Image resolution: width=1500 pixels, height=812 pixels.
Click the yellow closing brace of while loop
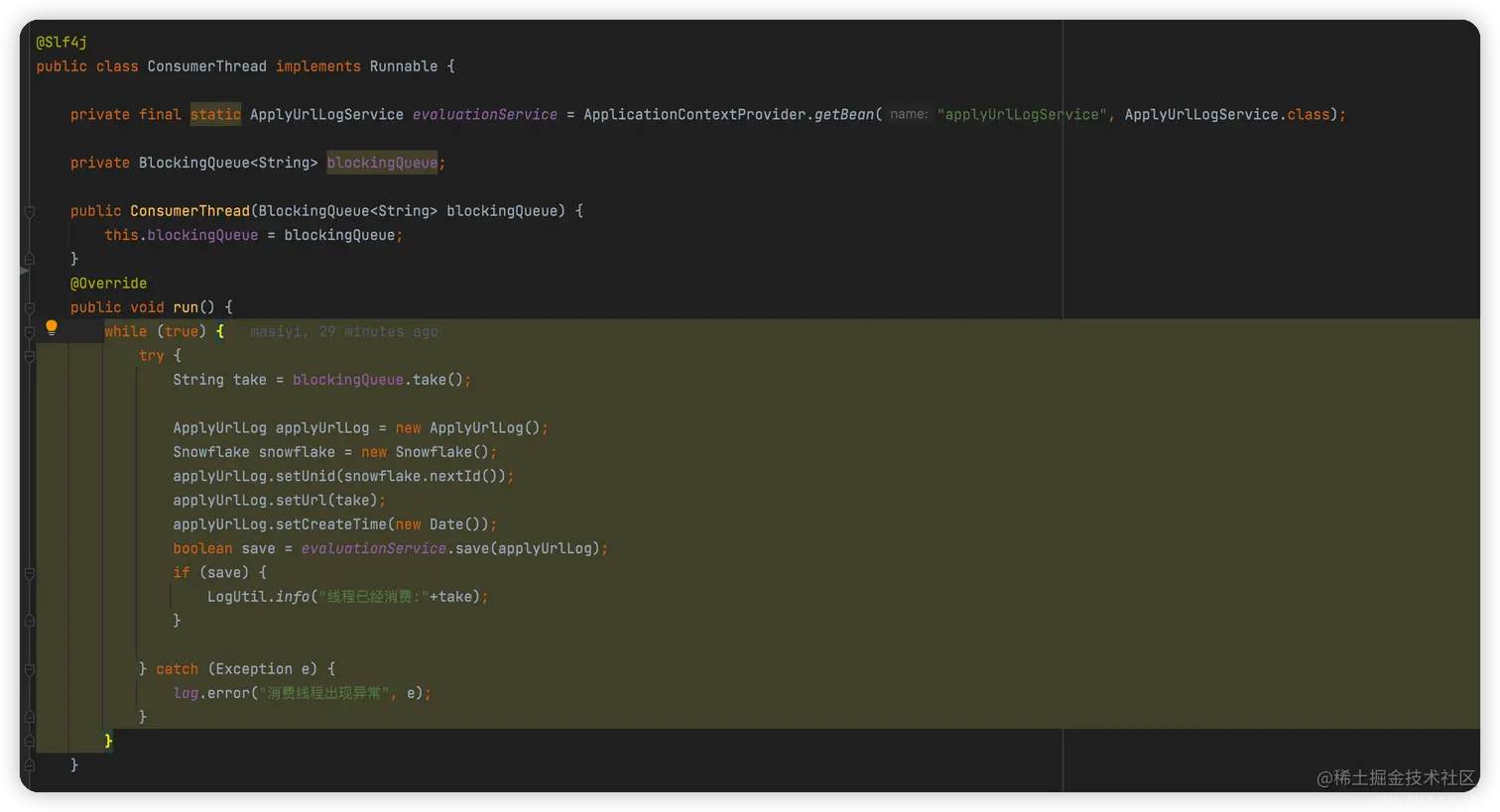click(x=108, y=741)
